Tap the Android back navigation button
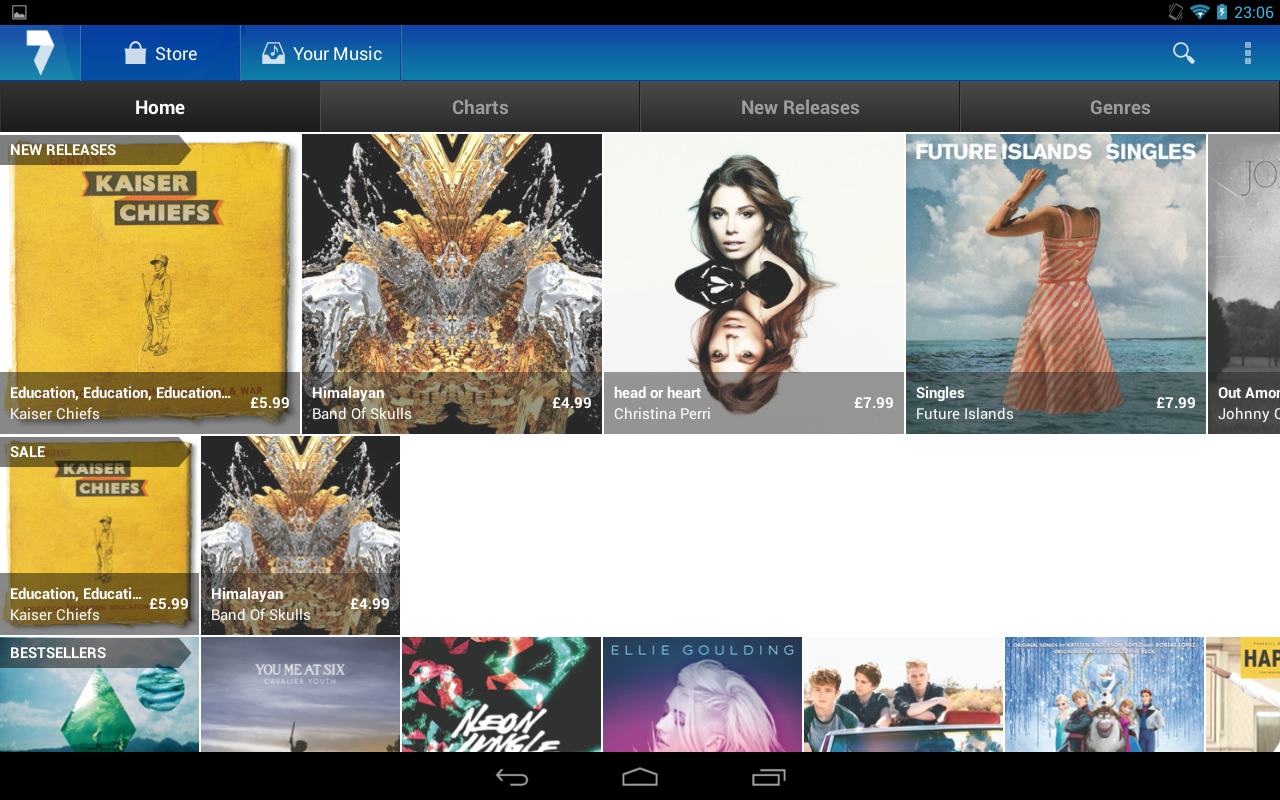The height and width of the screenshot is (800, 1280). click(x=512, y=777)
